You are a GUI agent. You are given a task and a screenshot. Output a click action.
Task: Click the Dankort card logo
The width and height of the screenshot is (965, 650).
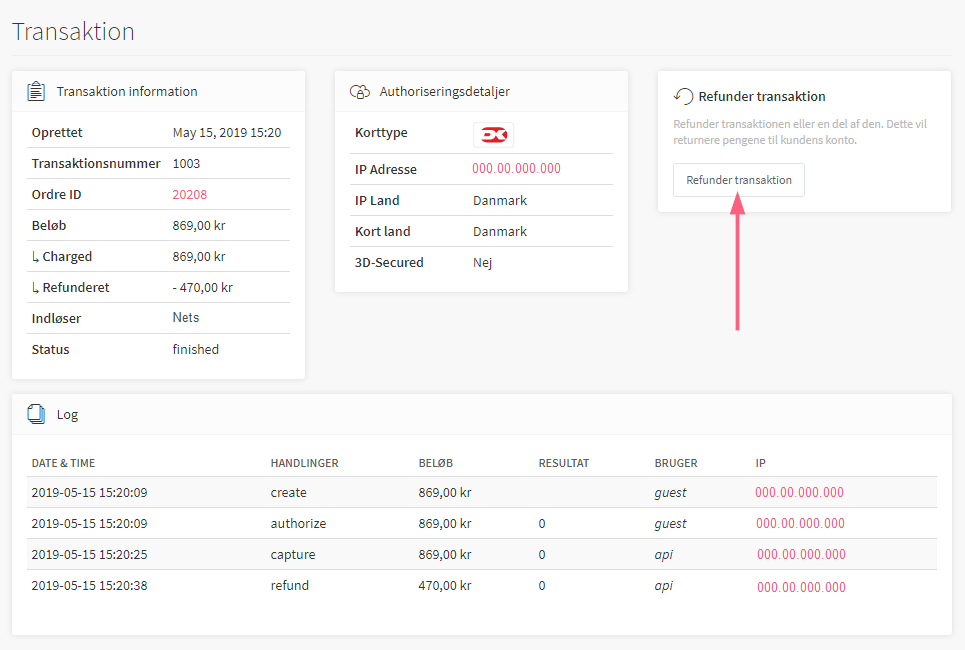[x=494, y=135]
